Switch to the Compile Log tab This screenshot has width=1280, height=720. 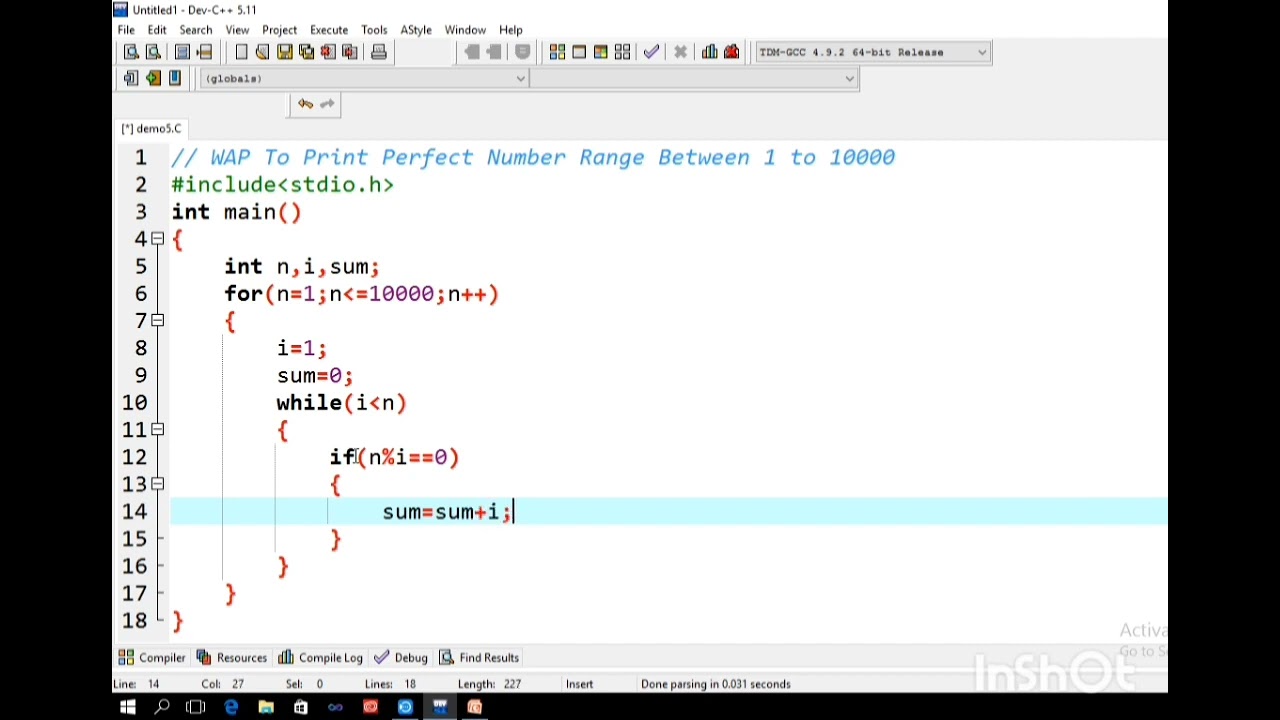320,658
